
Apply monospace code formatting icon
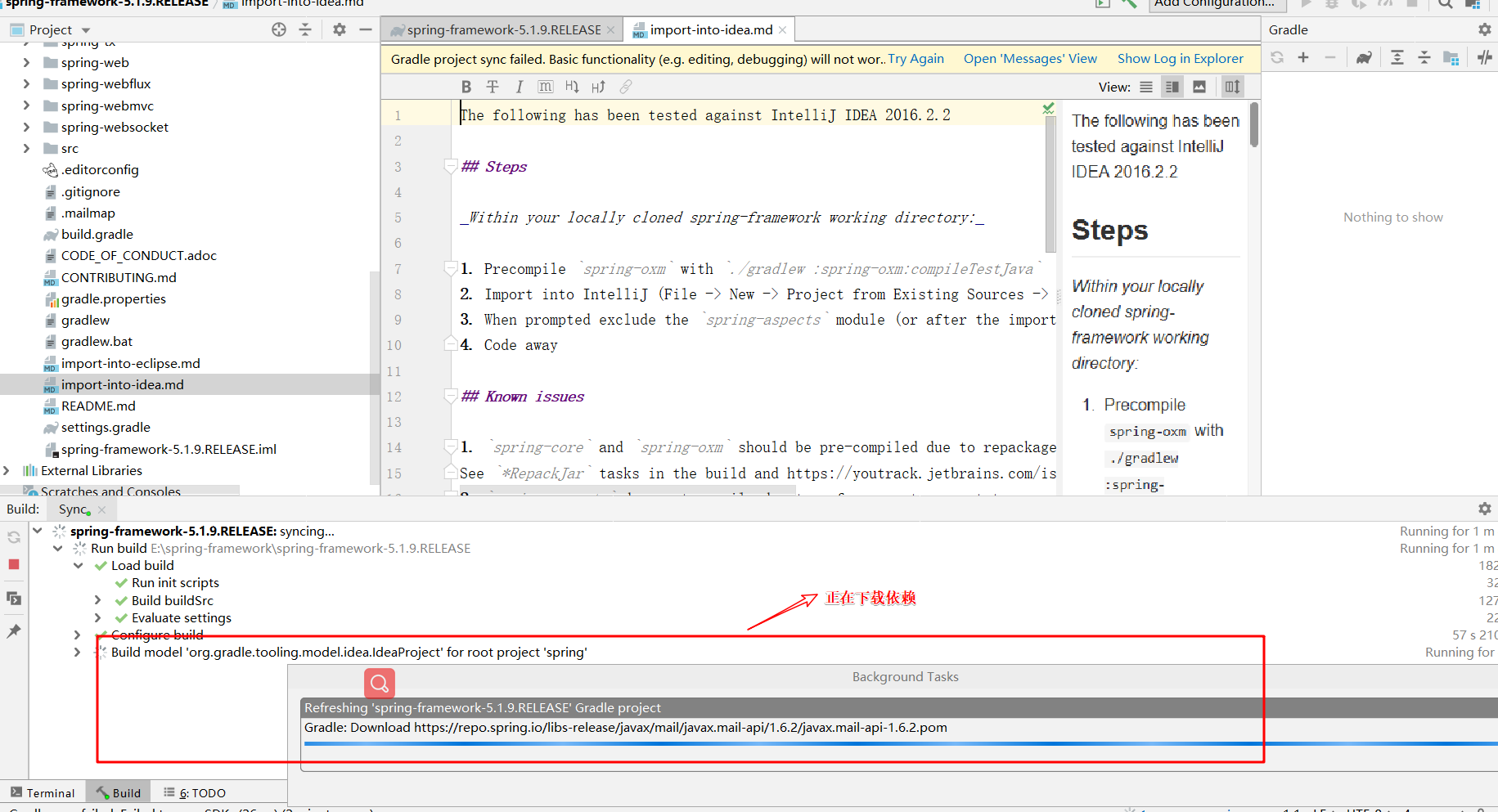[x=546, y=87]
